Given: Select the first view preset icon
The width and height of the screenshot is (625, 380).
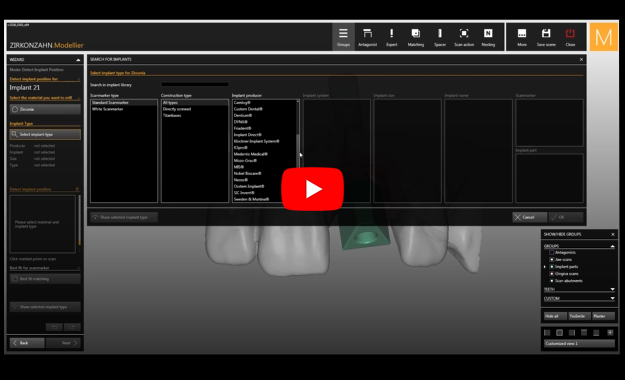Looking at the screenshot, I should tap(547, 333).
